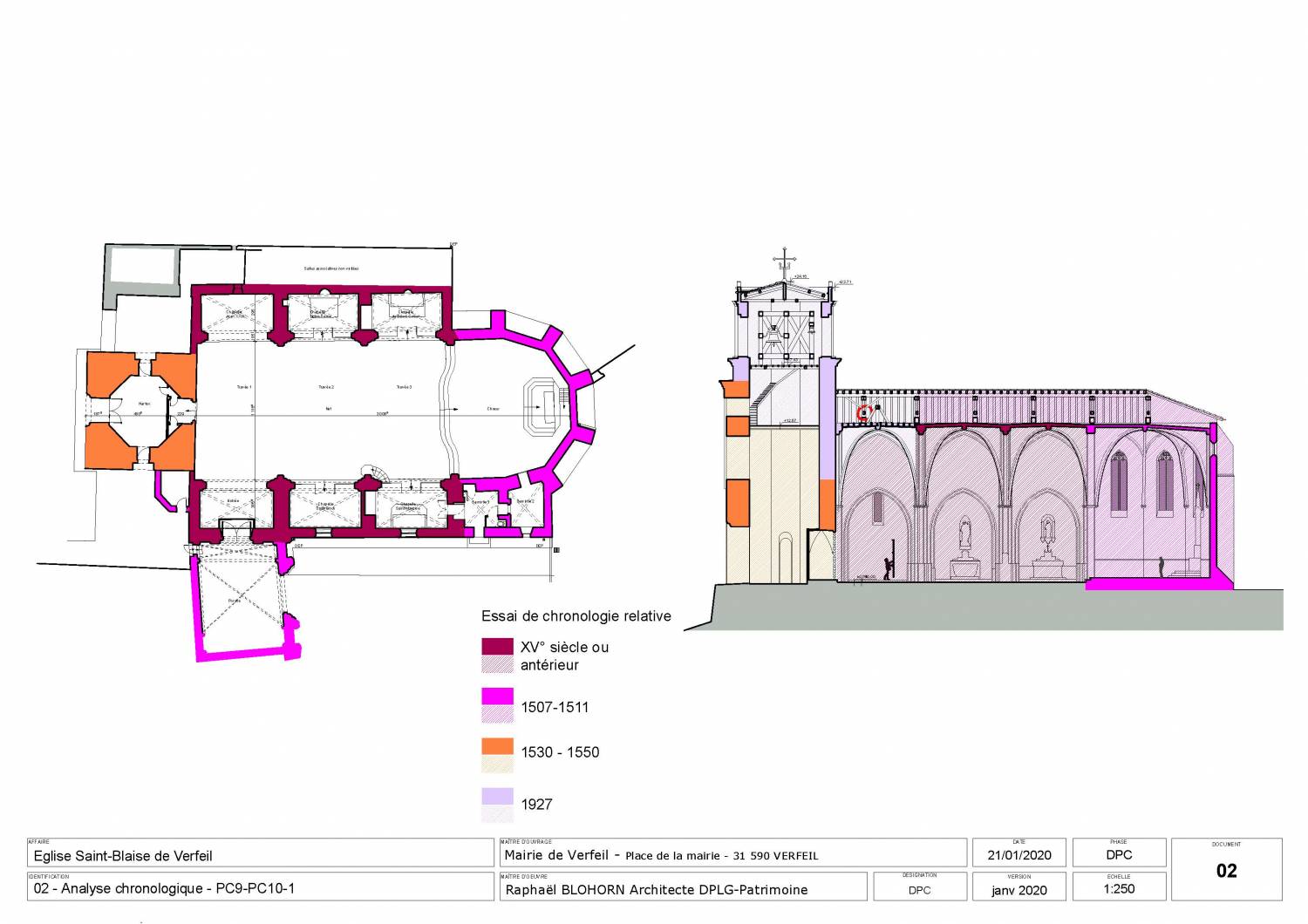1308x924 pixels.
Task: Click the 'Essai de chronologie relative' legend title
Action: click(x=576, y=616)
